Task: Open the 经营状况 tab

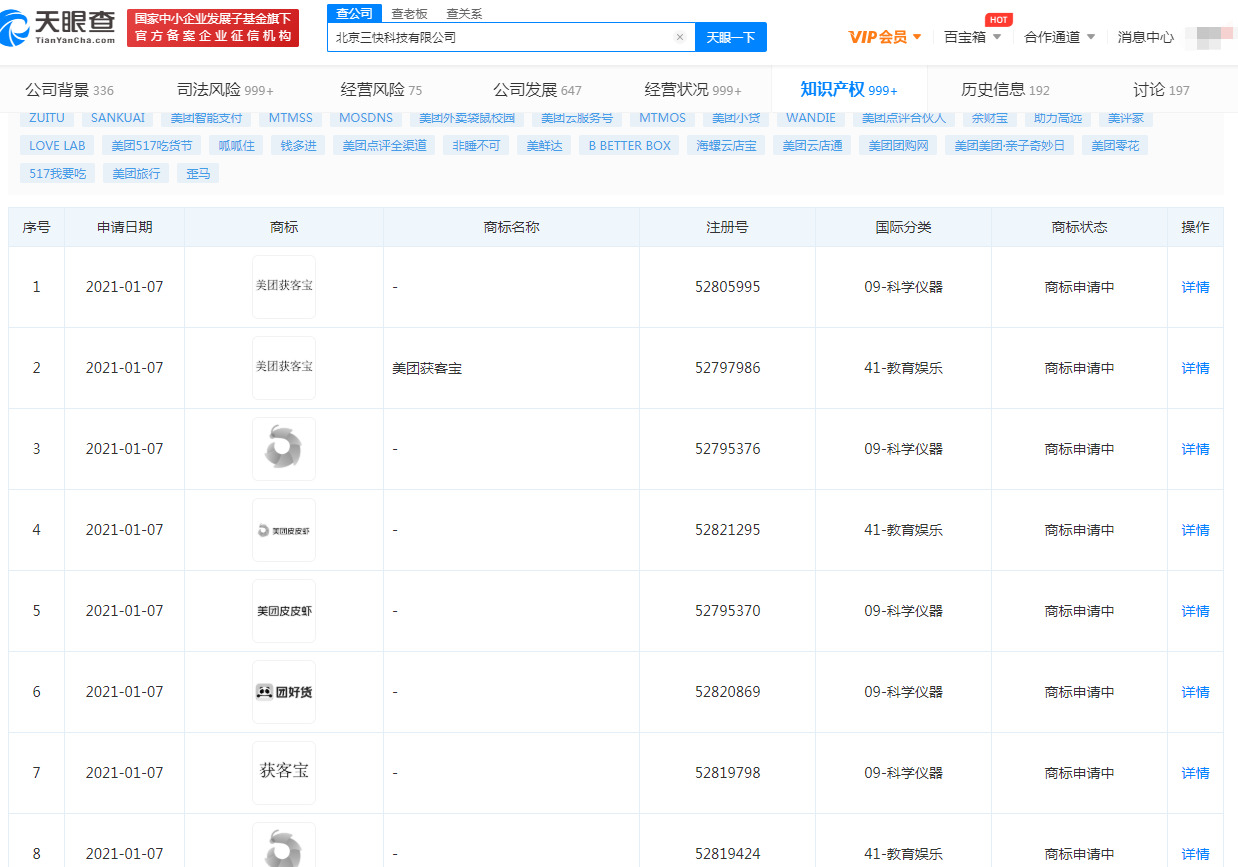Action: [693, 90]
